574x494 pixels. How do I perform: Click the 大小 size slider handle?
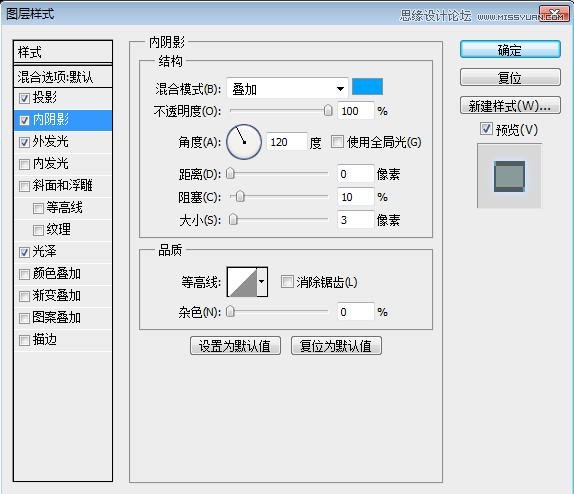[233, 219]
